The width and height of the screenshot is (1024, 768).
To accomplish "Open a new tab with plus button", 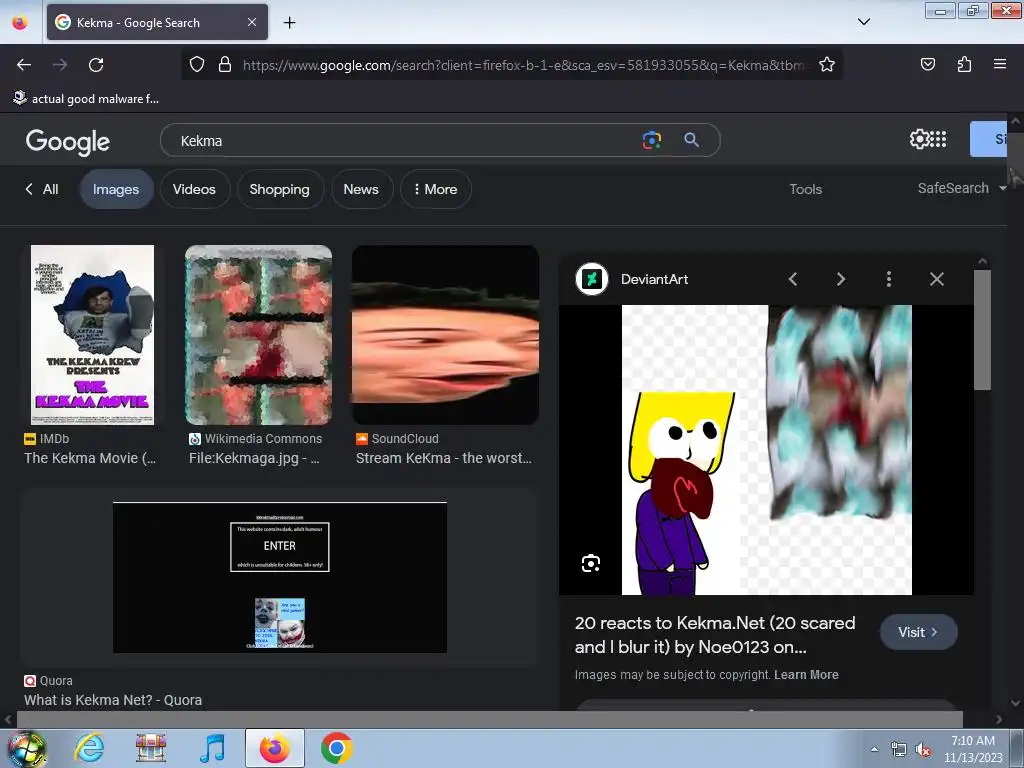I will coord(289,23).
